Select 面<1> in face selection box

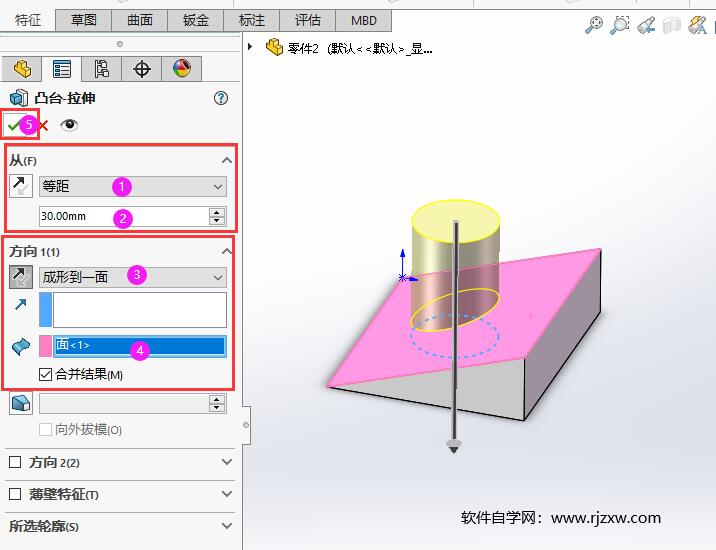click(x=140, y=345)
